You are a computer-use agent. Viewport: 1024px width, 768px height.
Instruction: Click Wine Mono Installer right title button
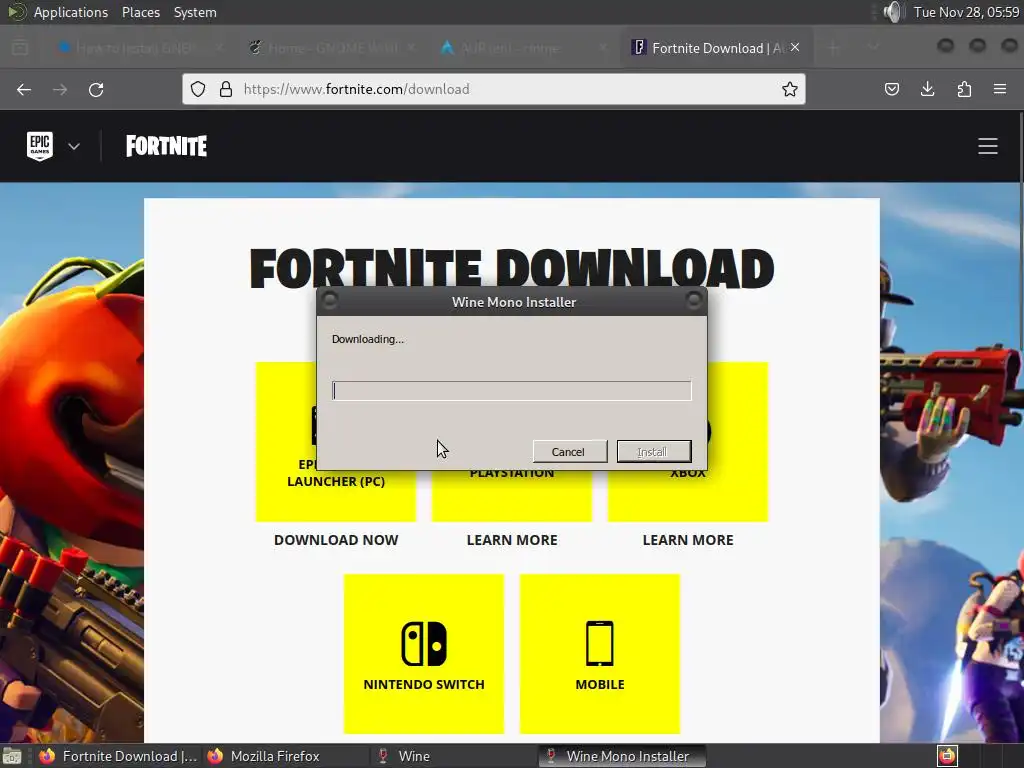[694, 300]
